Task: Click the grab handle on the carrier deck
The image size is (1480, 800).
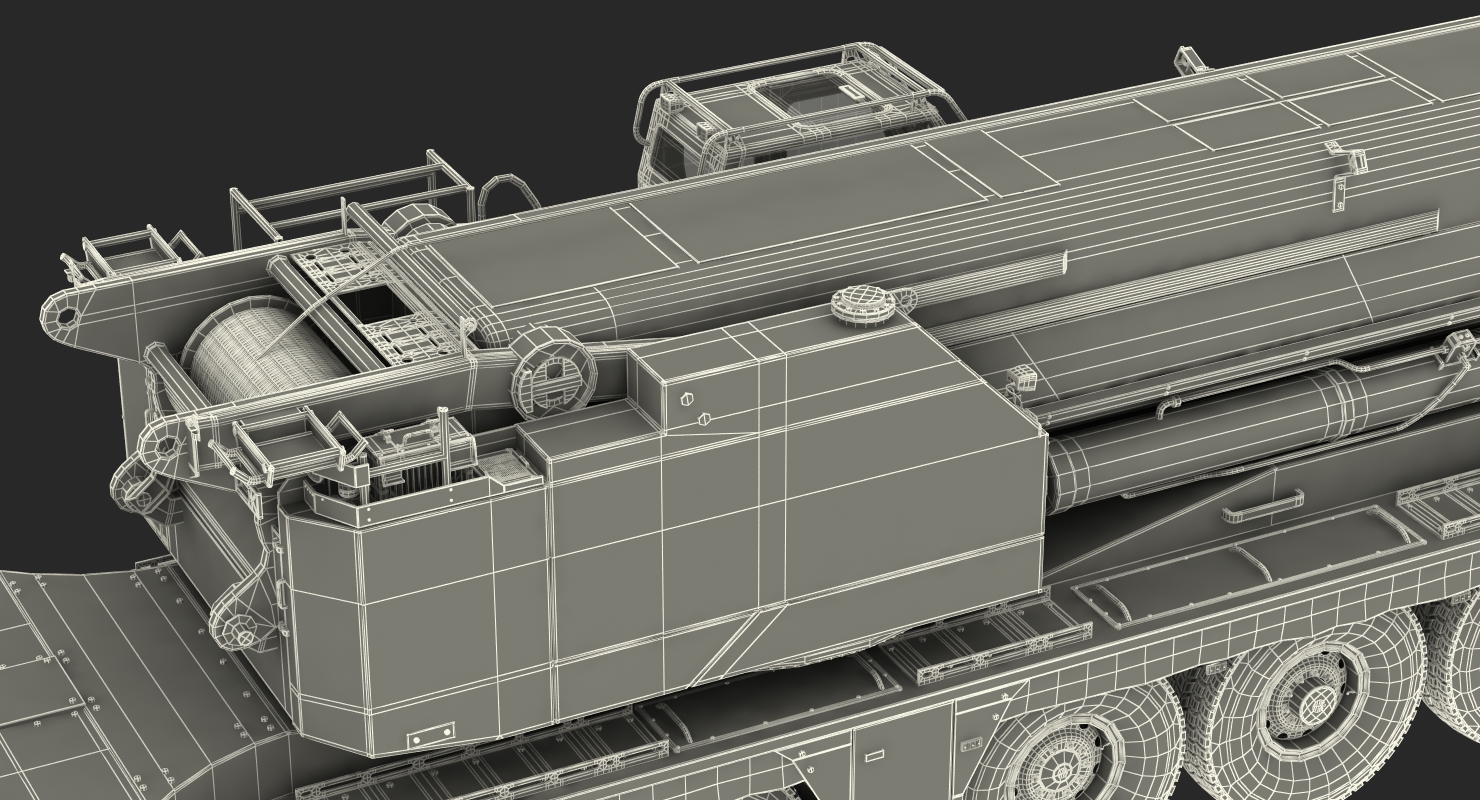Action: [x=1265, y=504]
